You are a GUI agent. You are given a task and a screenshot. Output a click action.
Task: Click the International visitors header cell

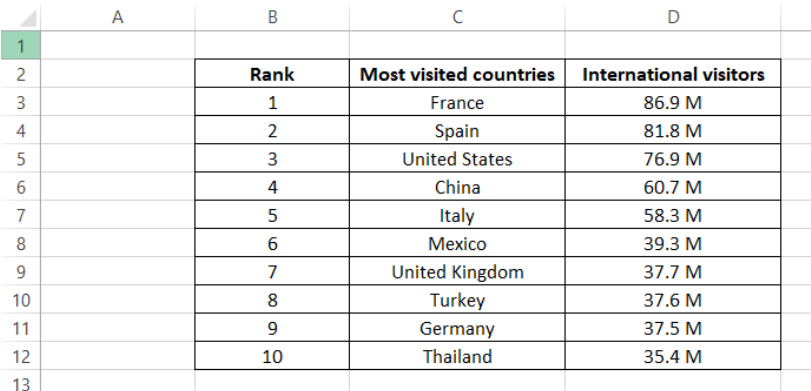click(x=673, y=73)
